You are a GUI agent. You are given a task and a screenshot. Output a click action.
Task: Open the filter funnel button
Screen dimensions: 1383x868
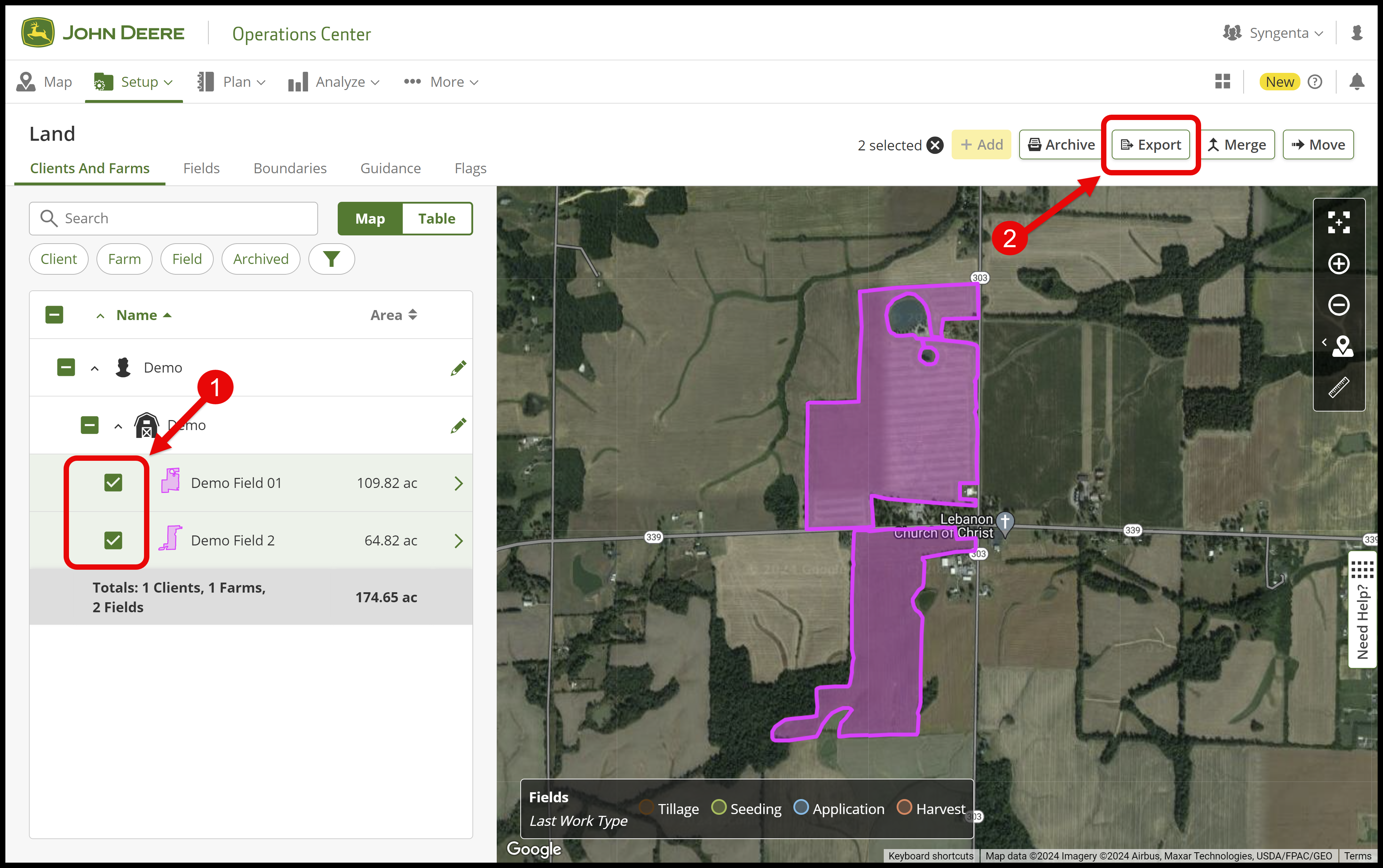331,259
